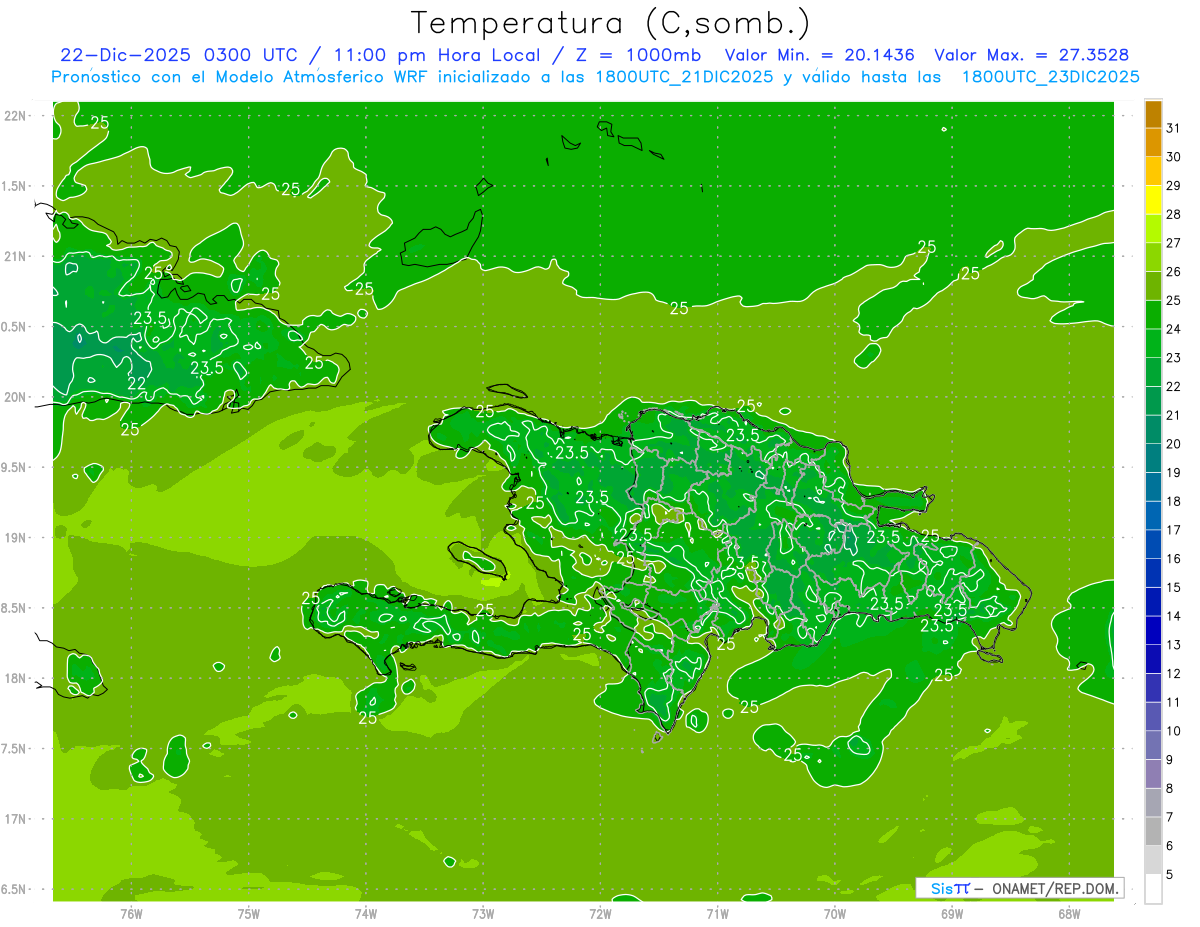This screenshot has height=927, width=1200.
Task: Pick the orange colorbar swatch between 30 and 31
Action: click(1153, 142)
